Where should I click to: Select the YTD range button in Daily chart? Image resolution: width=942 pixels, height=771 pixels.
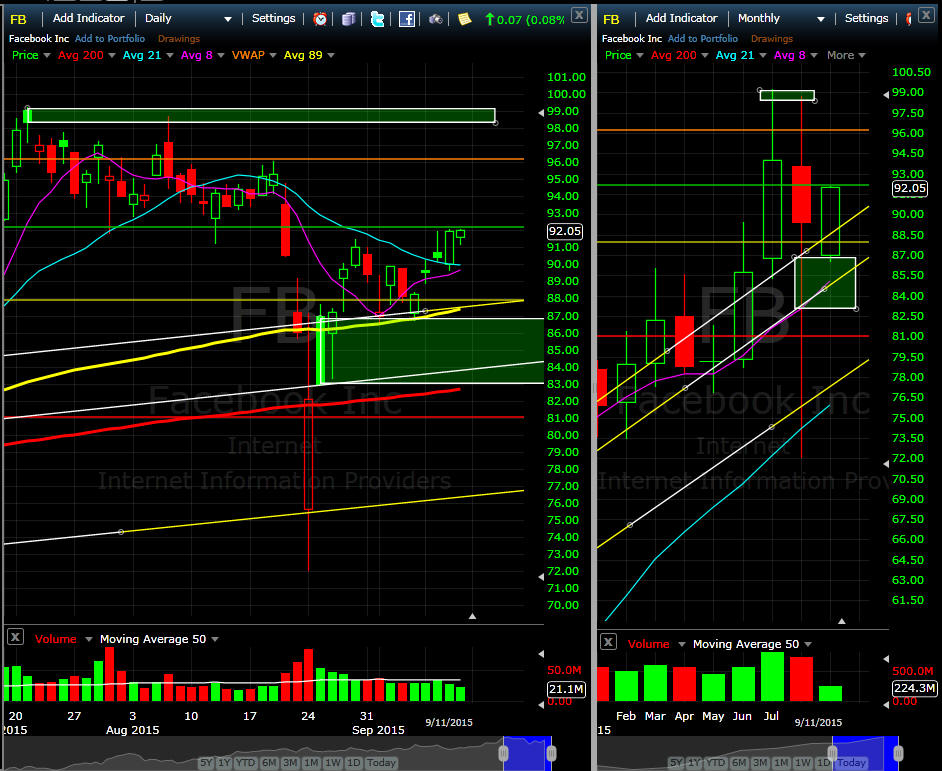(246, 763)
